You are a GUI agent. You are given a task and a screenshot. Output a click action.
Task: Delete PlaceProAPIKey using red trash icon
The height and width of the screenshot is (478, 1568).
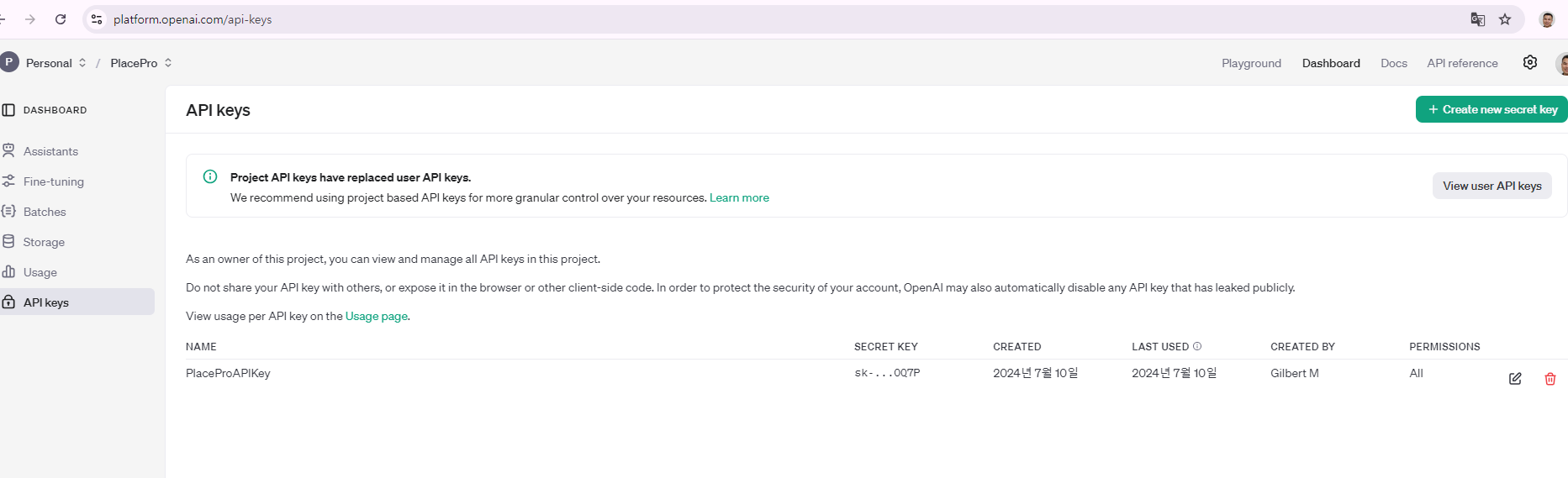pyautogui.click(x=1550, y=379)
